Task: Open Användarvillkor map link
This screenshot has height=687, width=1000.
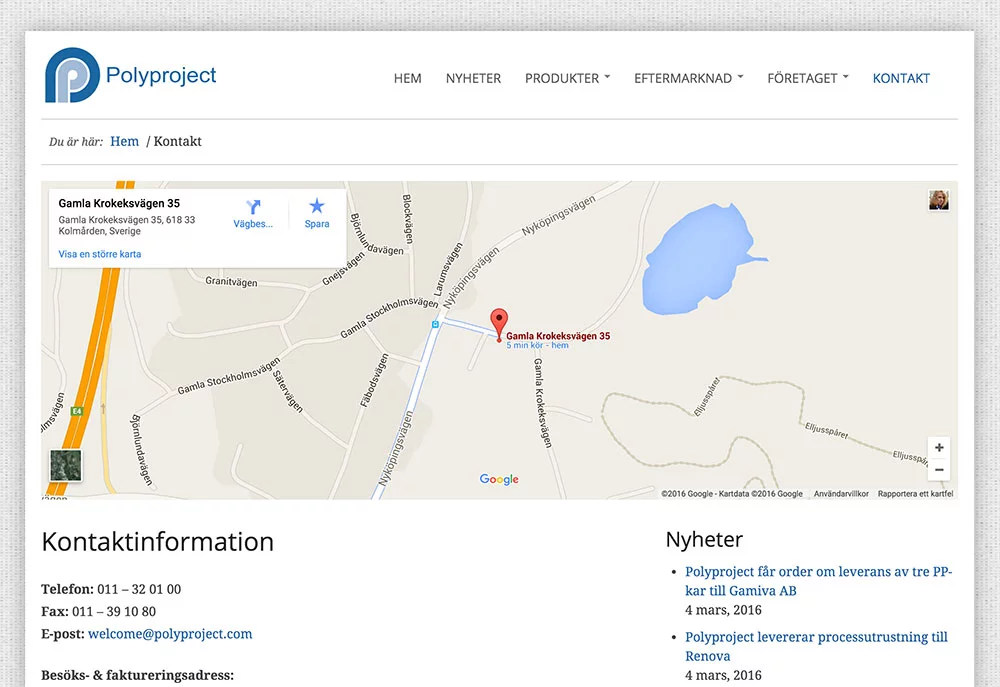Action: 841,494
